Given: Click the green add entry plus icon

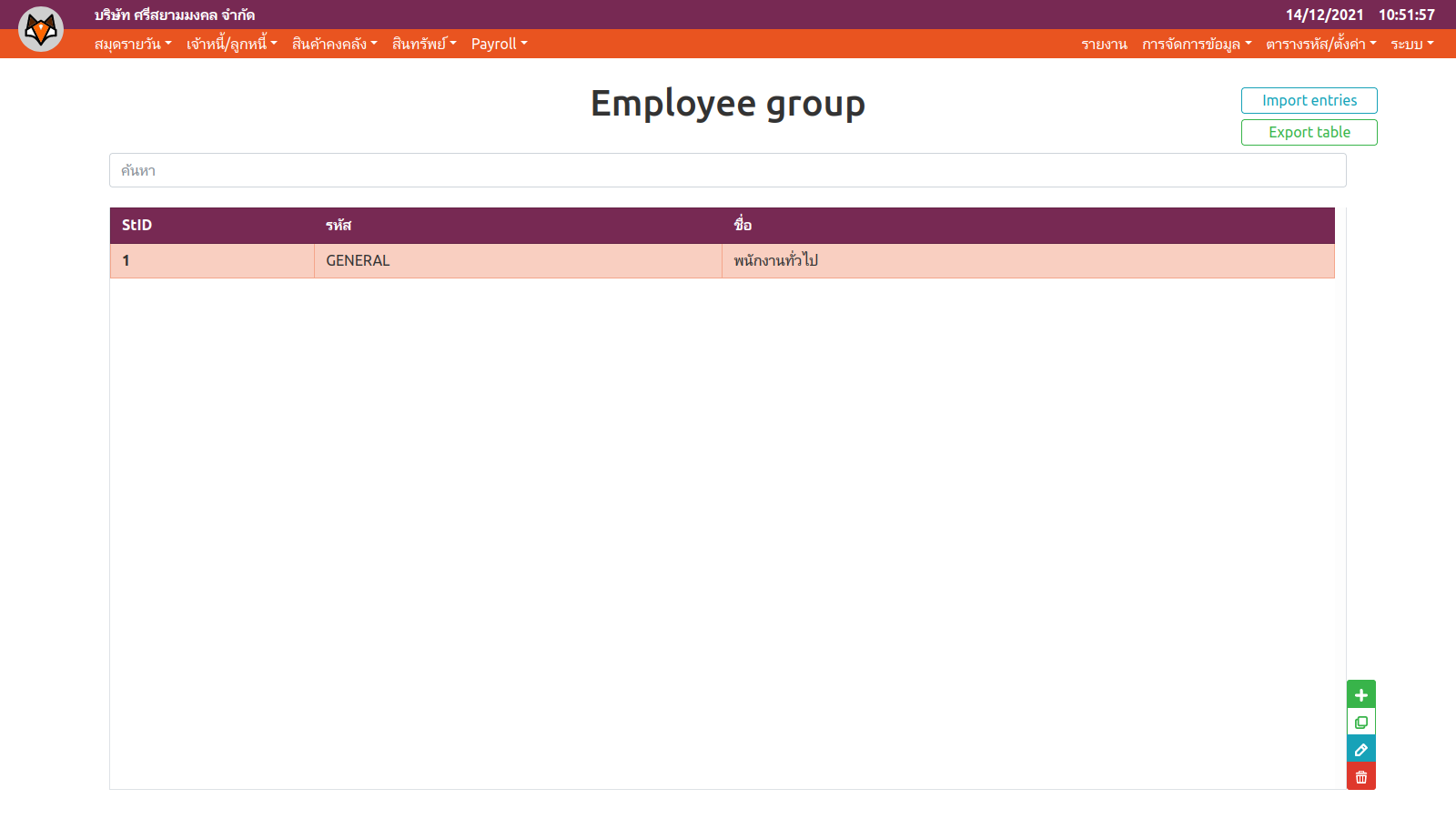Looking at the screenshot, I should pos(1360,694).
